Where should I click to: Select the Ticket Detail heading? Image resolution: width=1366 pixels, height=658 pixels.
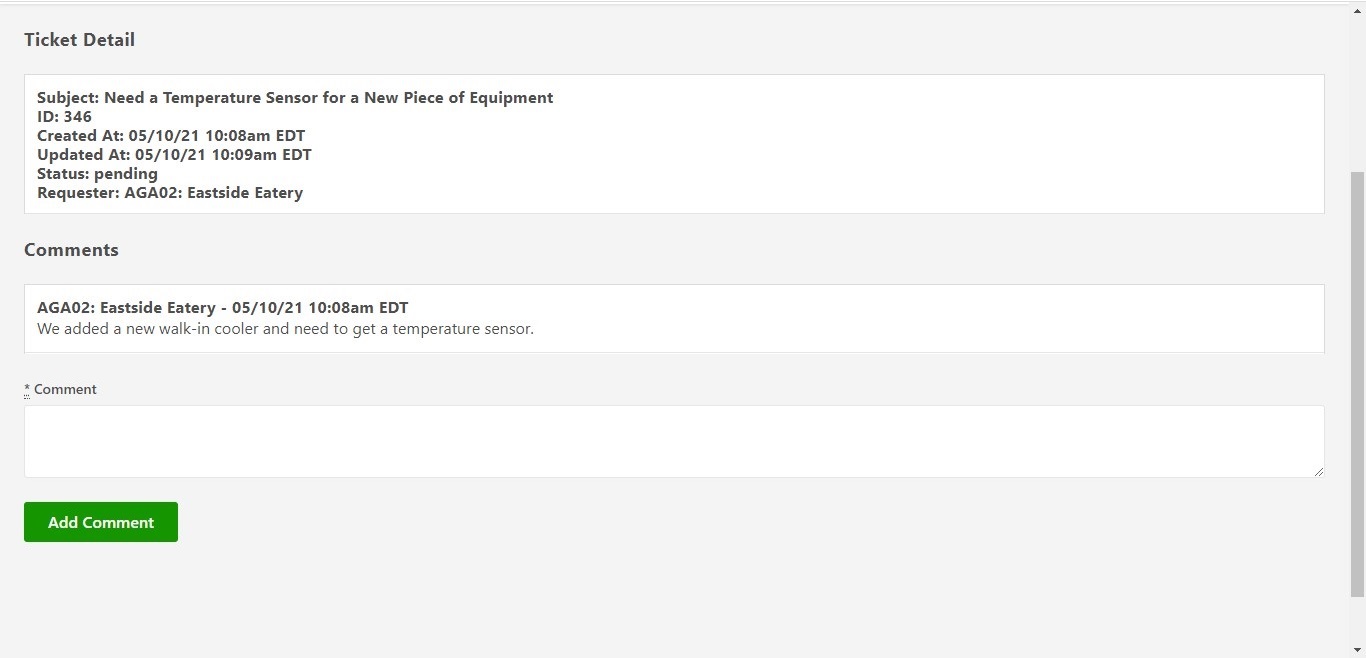[79, 40]
